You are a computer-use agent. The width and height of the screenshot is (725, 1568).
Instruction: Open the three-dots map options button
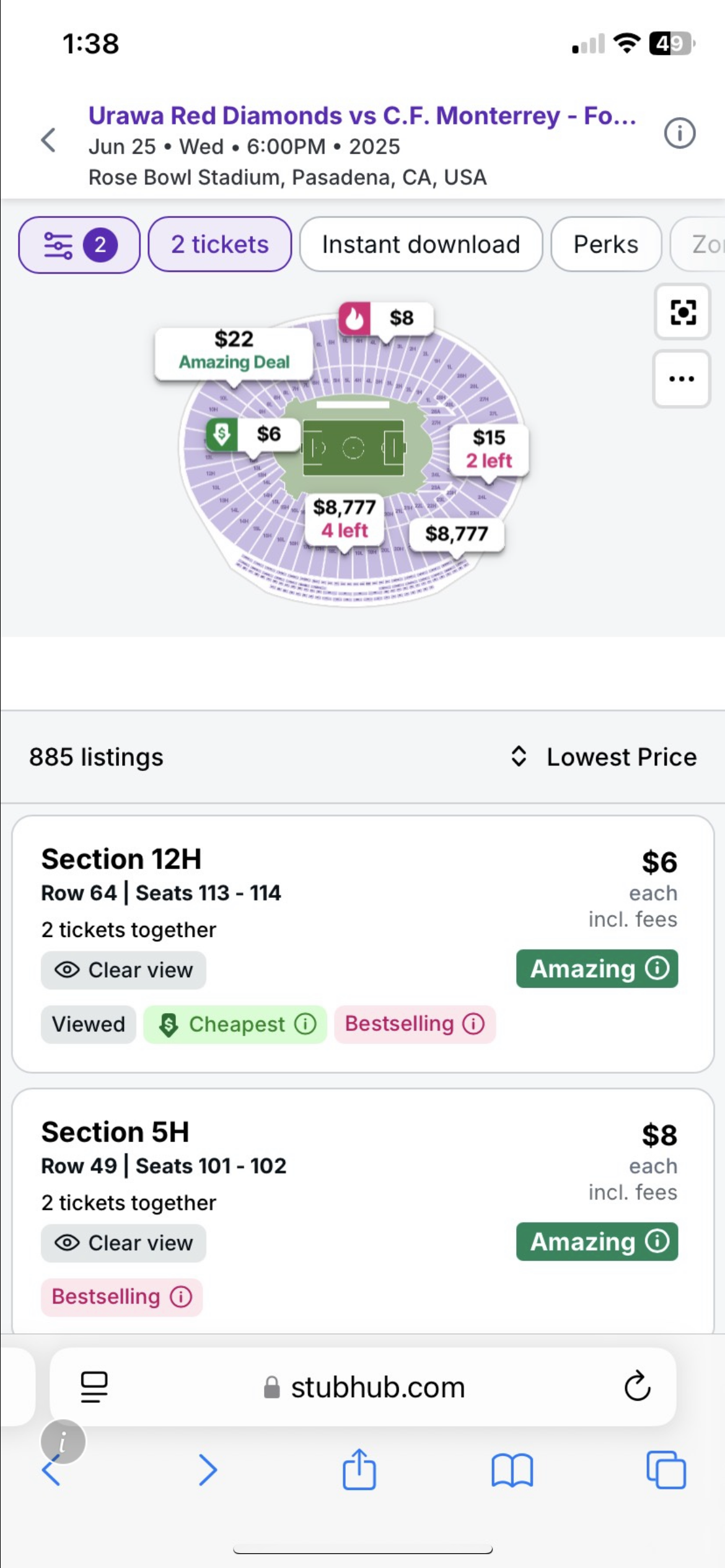coord(682,379)
